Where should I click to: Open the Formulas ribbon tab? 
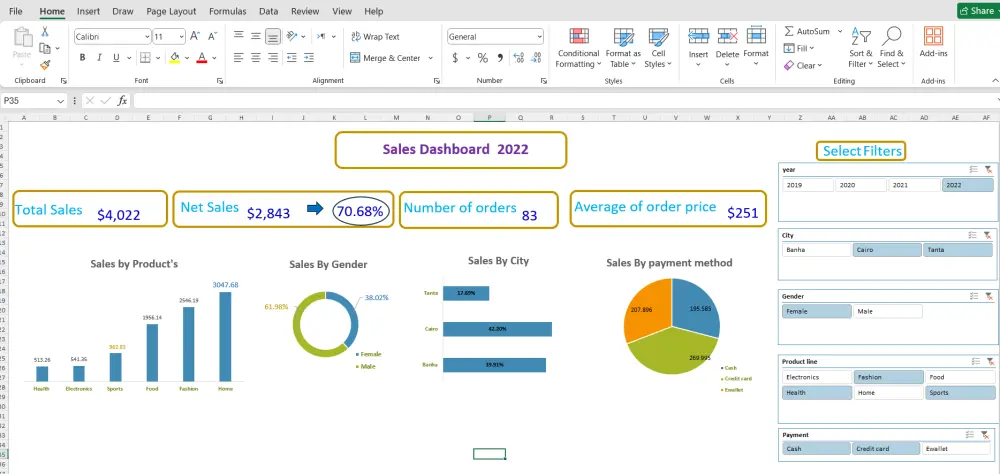[227, 11]
